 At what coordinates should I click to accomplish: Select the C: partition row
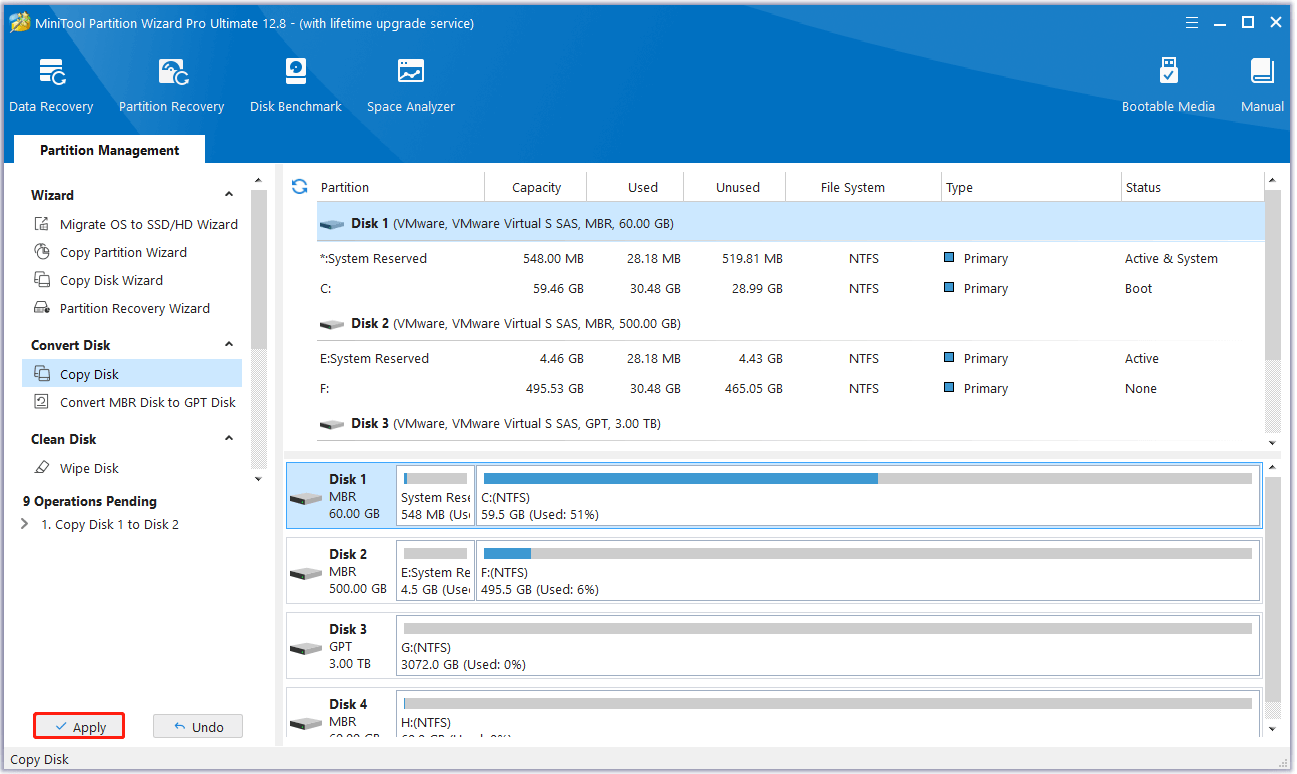790,288
